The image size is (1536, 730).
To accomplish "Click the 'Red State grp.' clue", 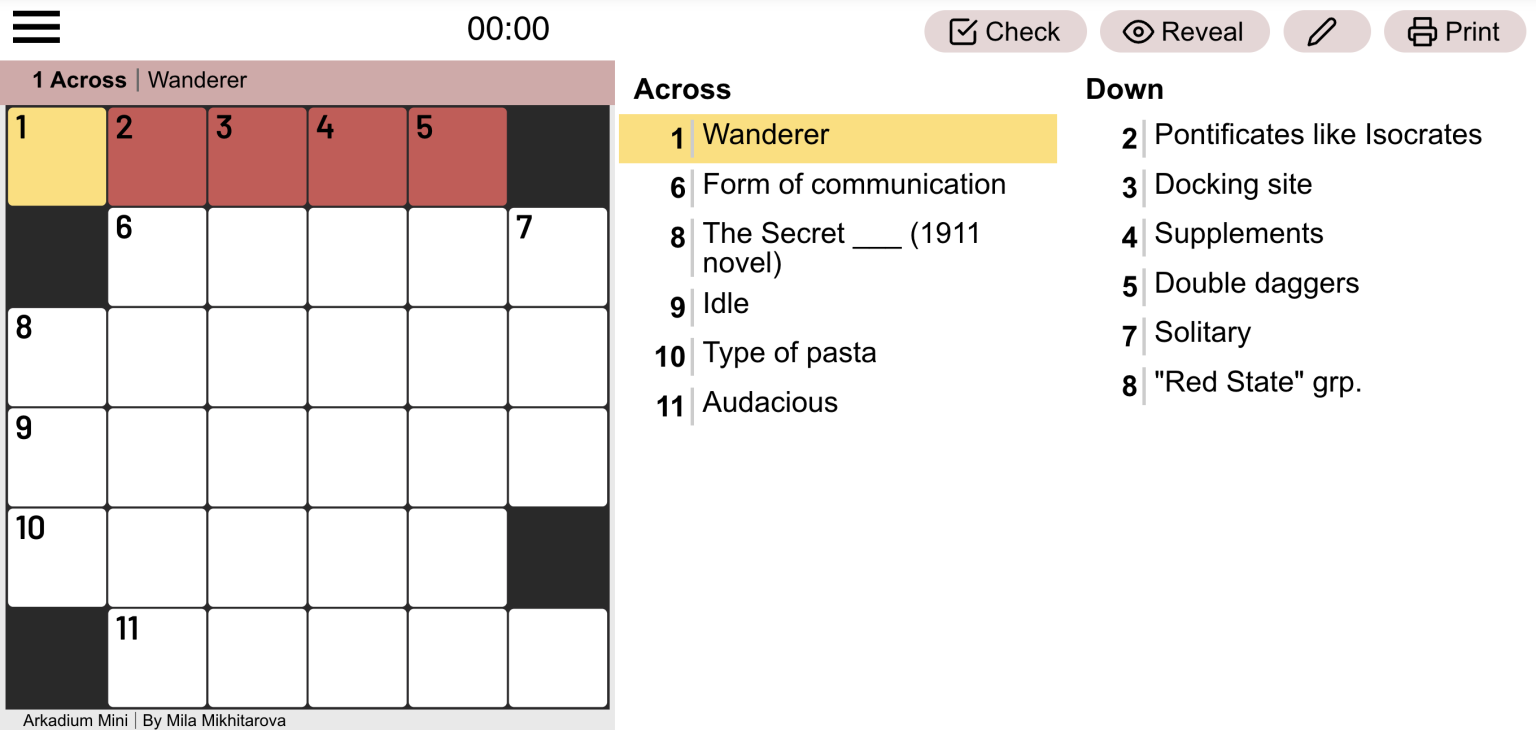I will pyautogui.click(x=1259, y=382).
